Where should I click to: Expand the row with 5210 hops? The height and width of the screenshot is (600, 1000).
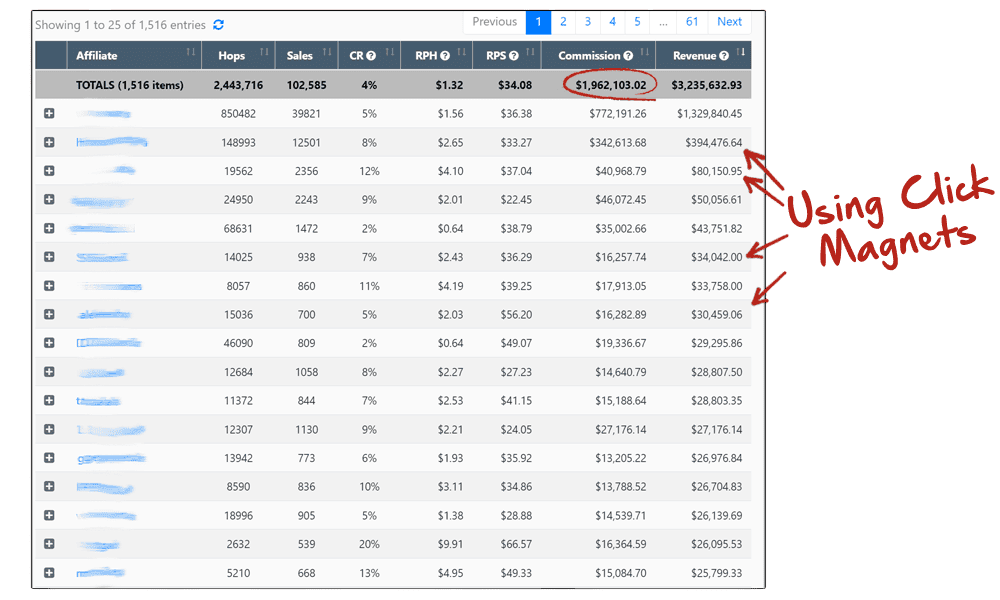point(49,573)
